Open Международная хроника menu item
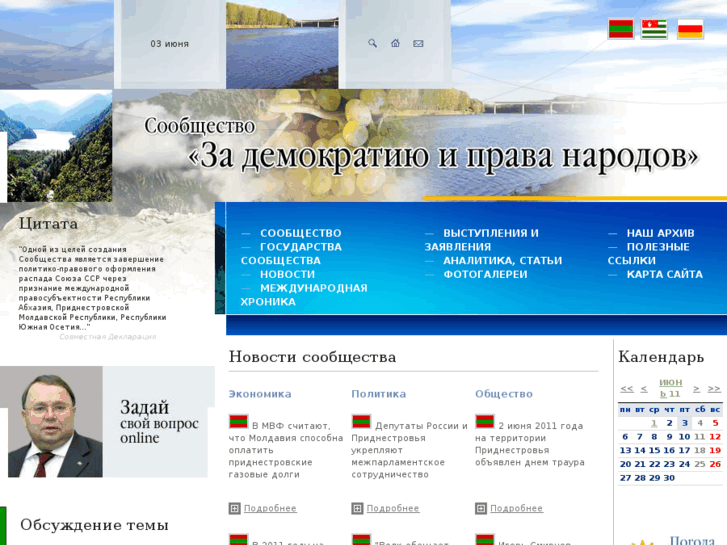 304,295
